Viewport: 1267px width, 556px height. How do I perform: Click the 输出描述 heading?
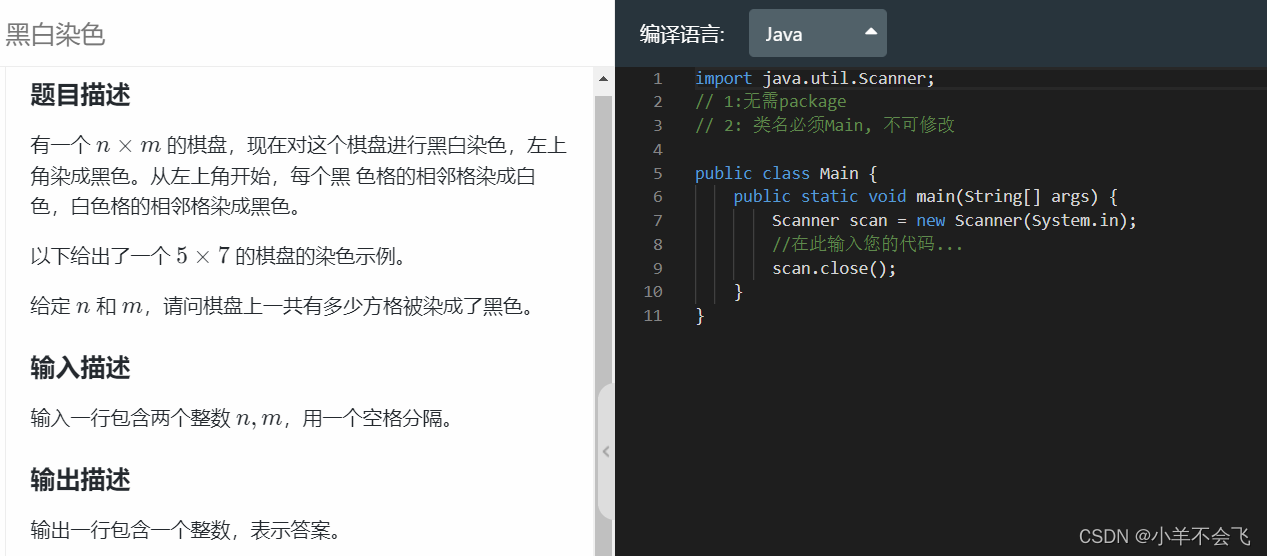pyautogui.click(x=80, y=480)
